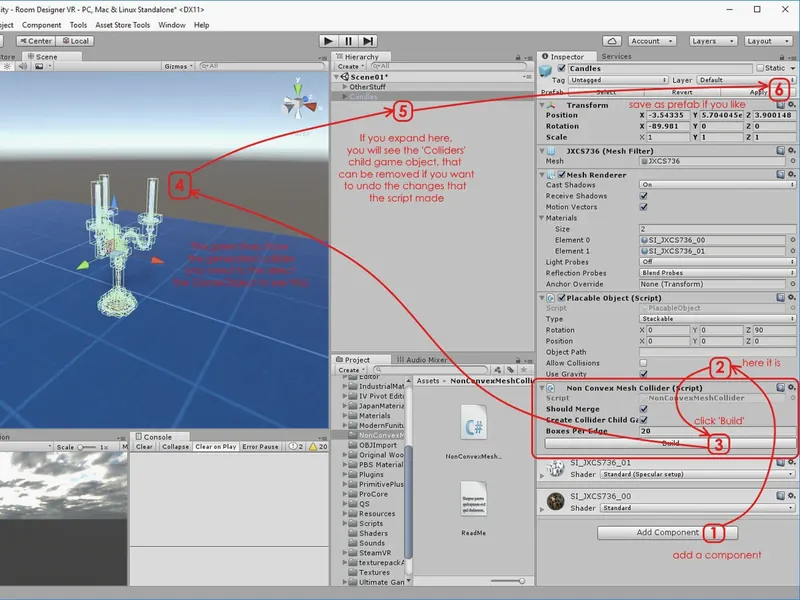Click the Build button

pyautogui.click(x=670, y=443)
